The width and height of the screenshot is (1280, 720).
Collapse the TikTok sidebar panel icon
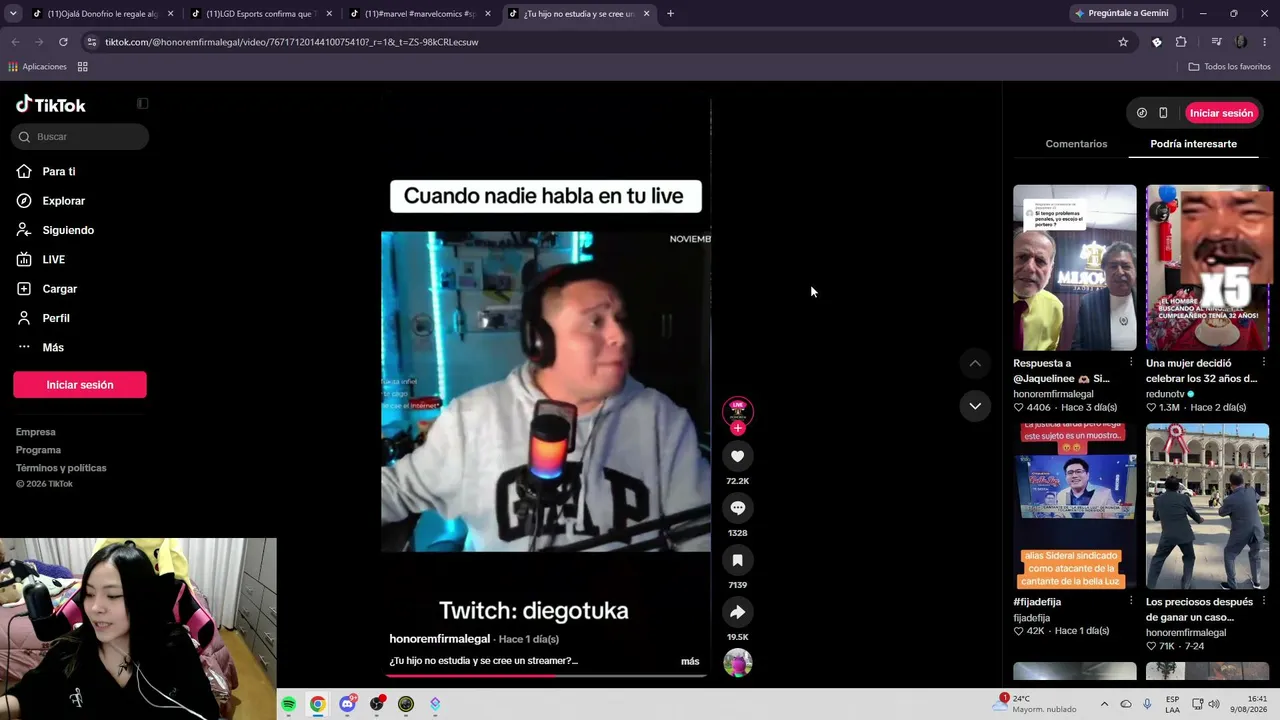point(142,104)
